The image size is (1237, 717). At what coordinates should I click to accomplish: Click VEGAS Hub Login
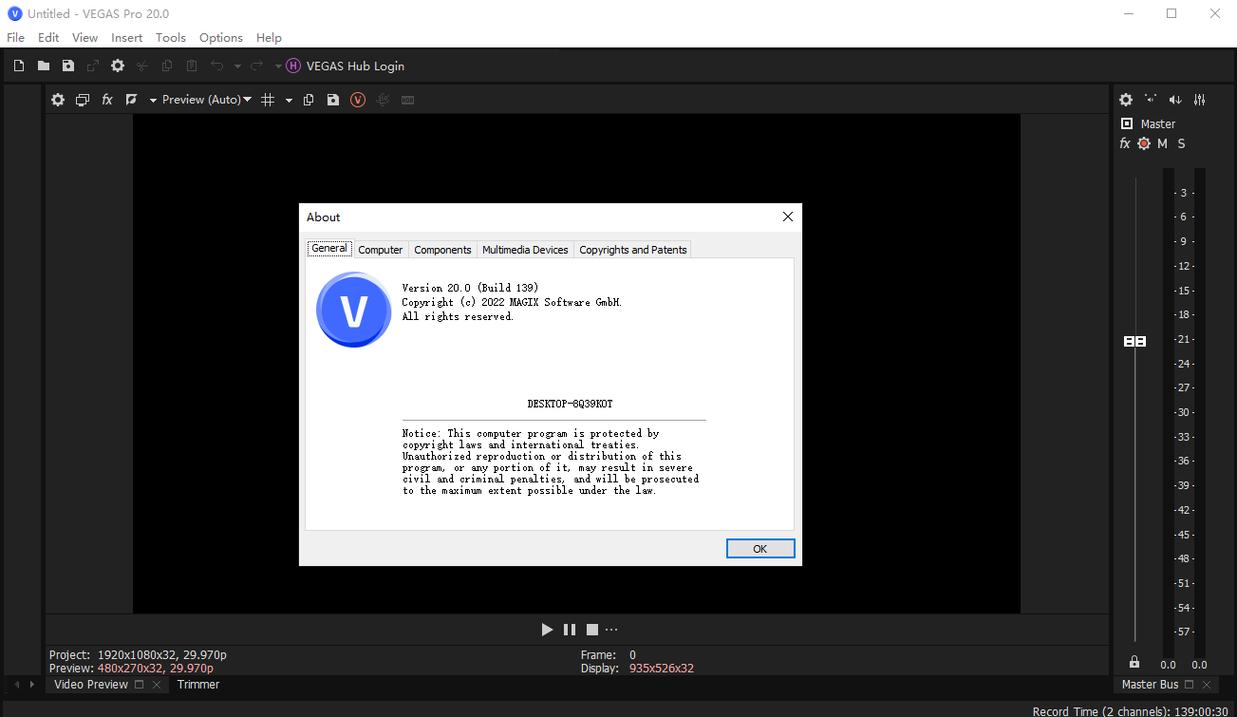point(355,66)
